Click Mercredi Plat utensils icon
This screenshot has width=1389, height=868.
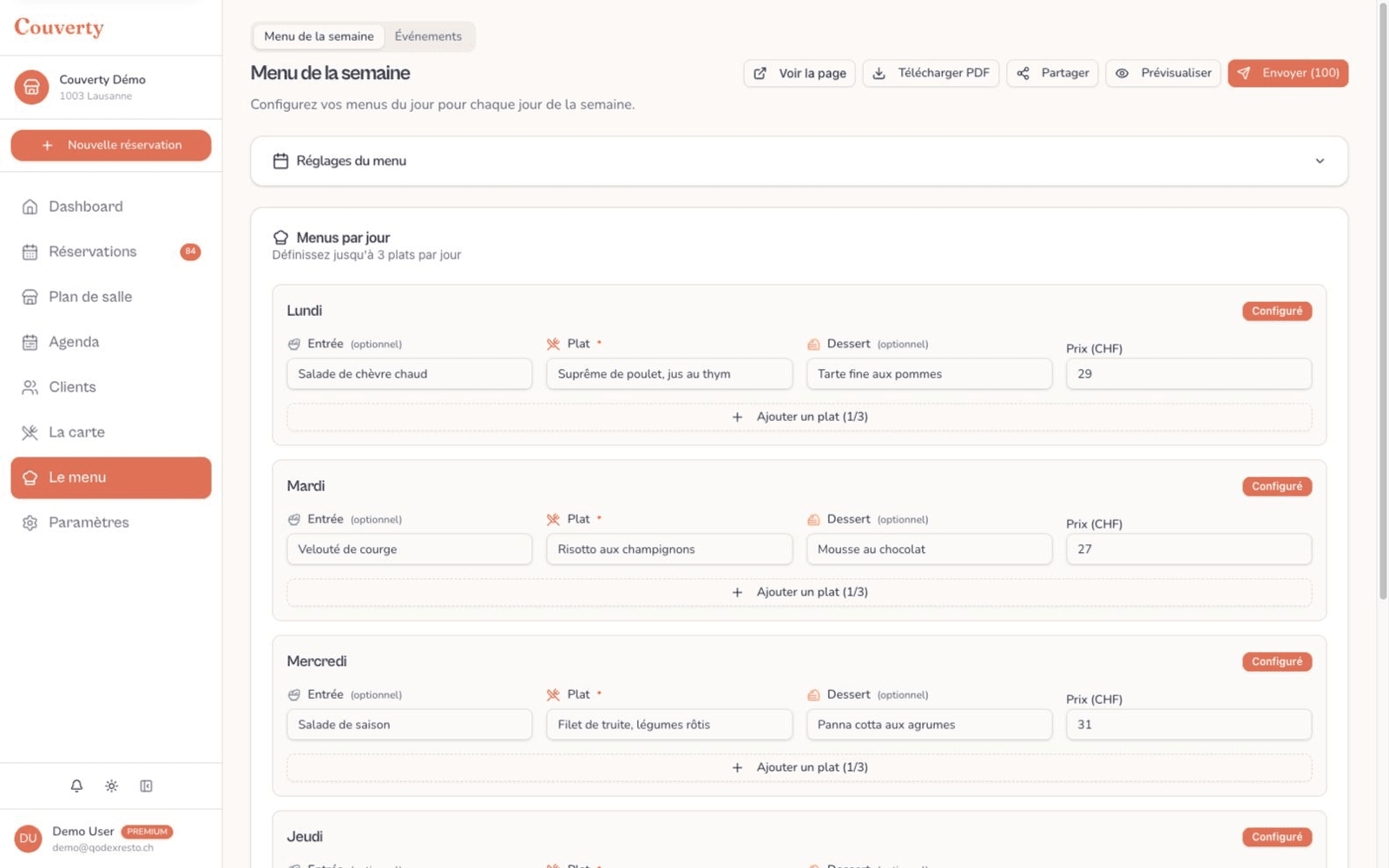click(553, 695)
